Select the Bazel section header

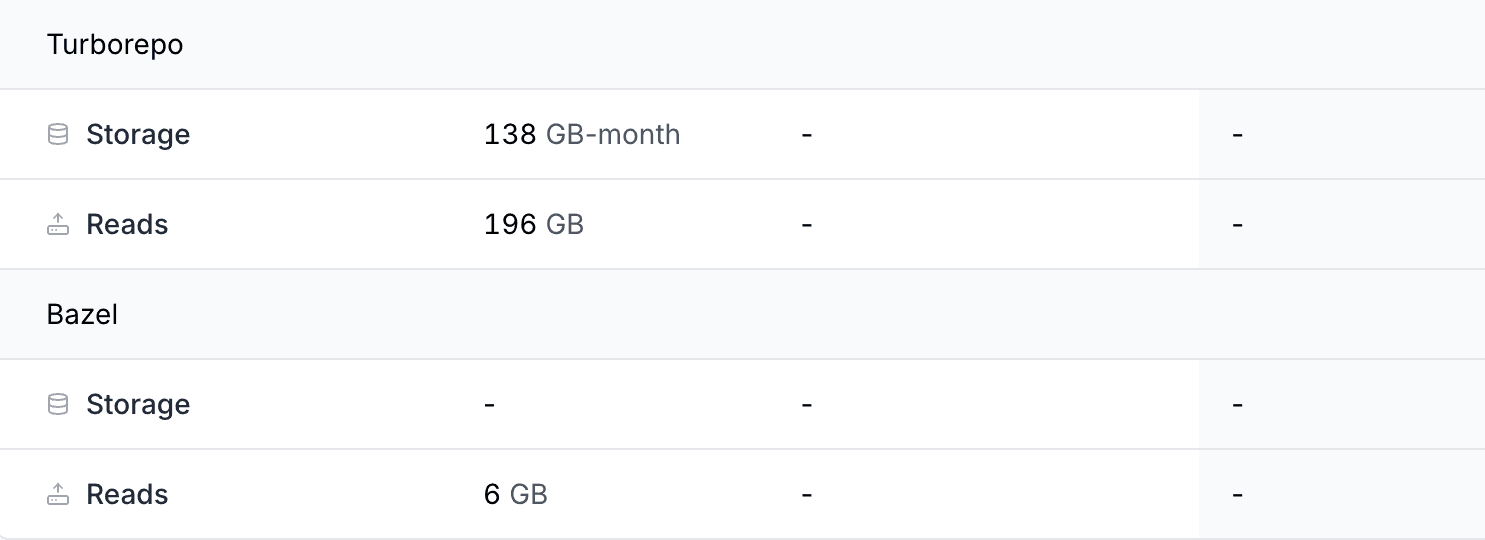click(x=82, y=315)
